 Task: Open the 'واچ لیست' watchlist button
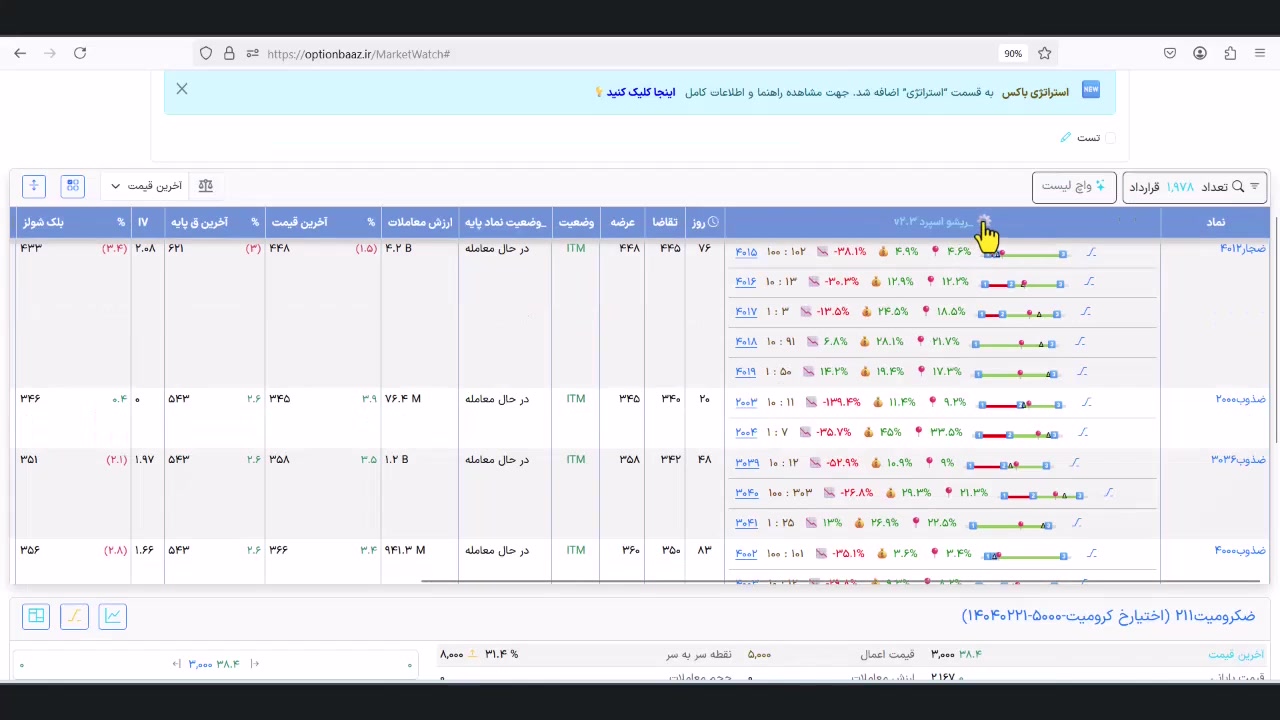1074,187
